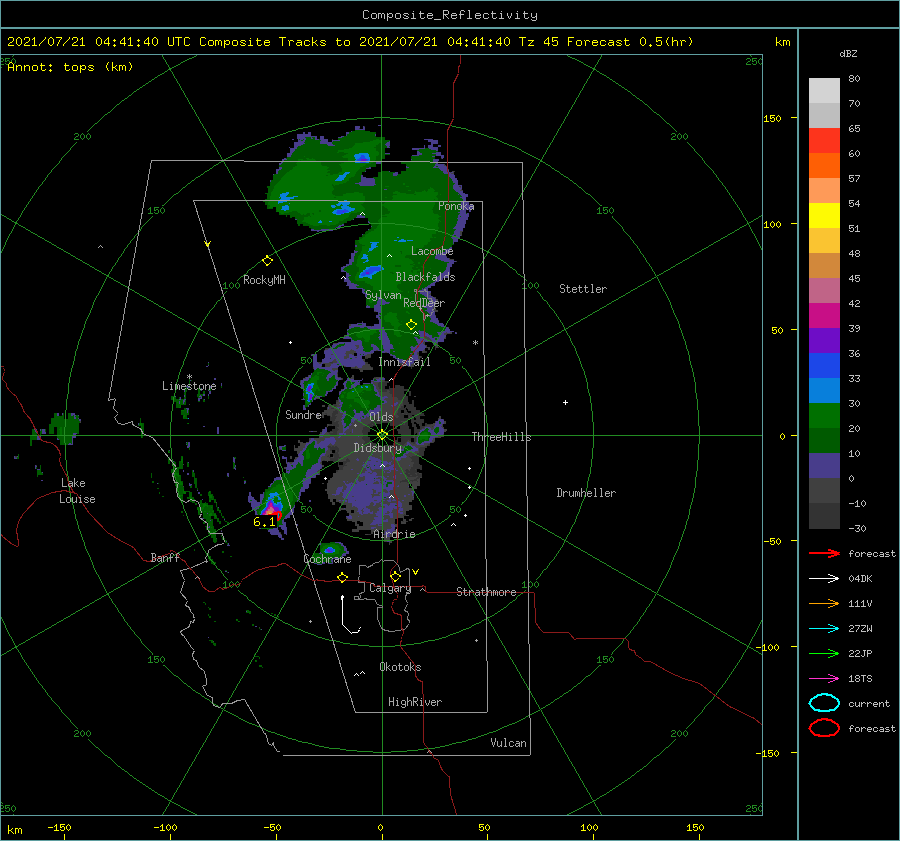The image size is (900, 841).
Task: Click the ThreeHills town label
Action: click(x=501, y=437)
